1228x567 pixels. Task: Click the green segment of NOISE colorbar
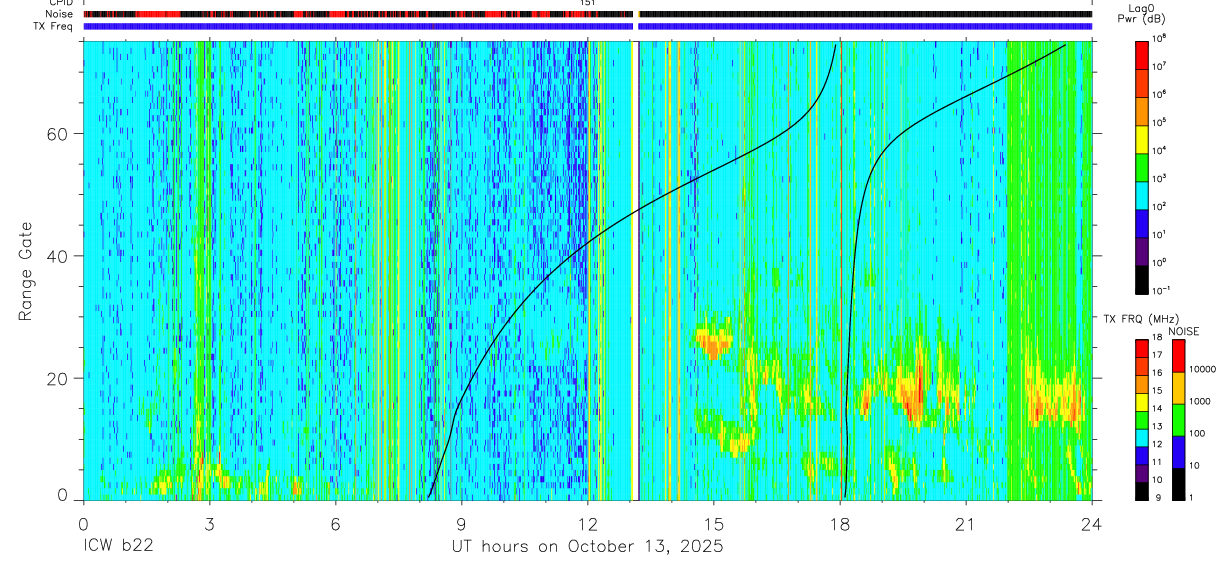(1178, 420)
